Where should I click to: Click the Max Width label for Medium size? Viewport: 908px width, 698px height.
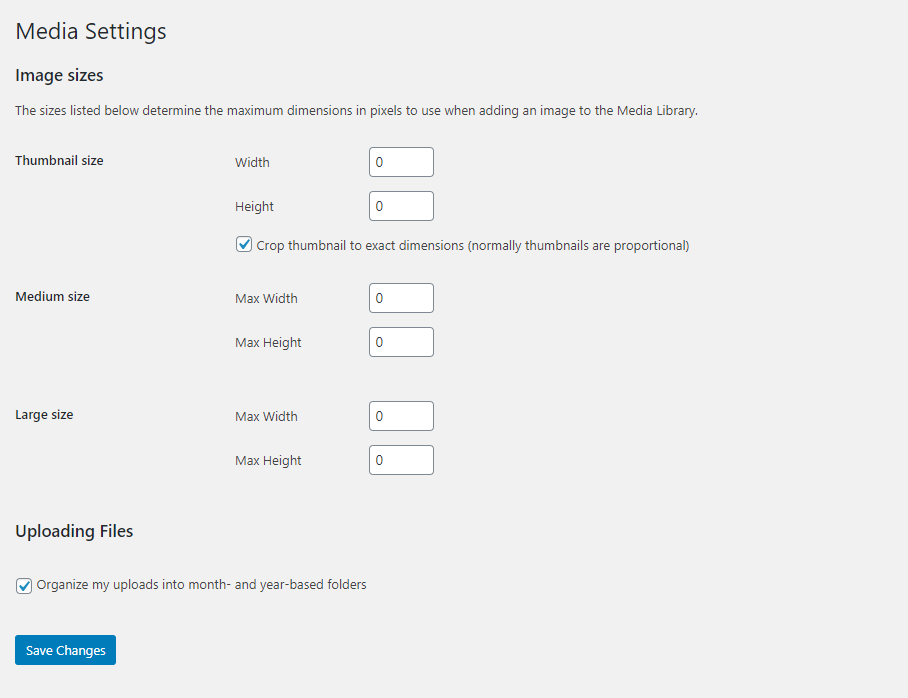(x=266, y=298)
